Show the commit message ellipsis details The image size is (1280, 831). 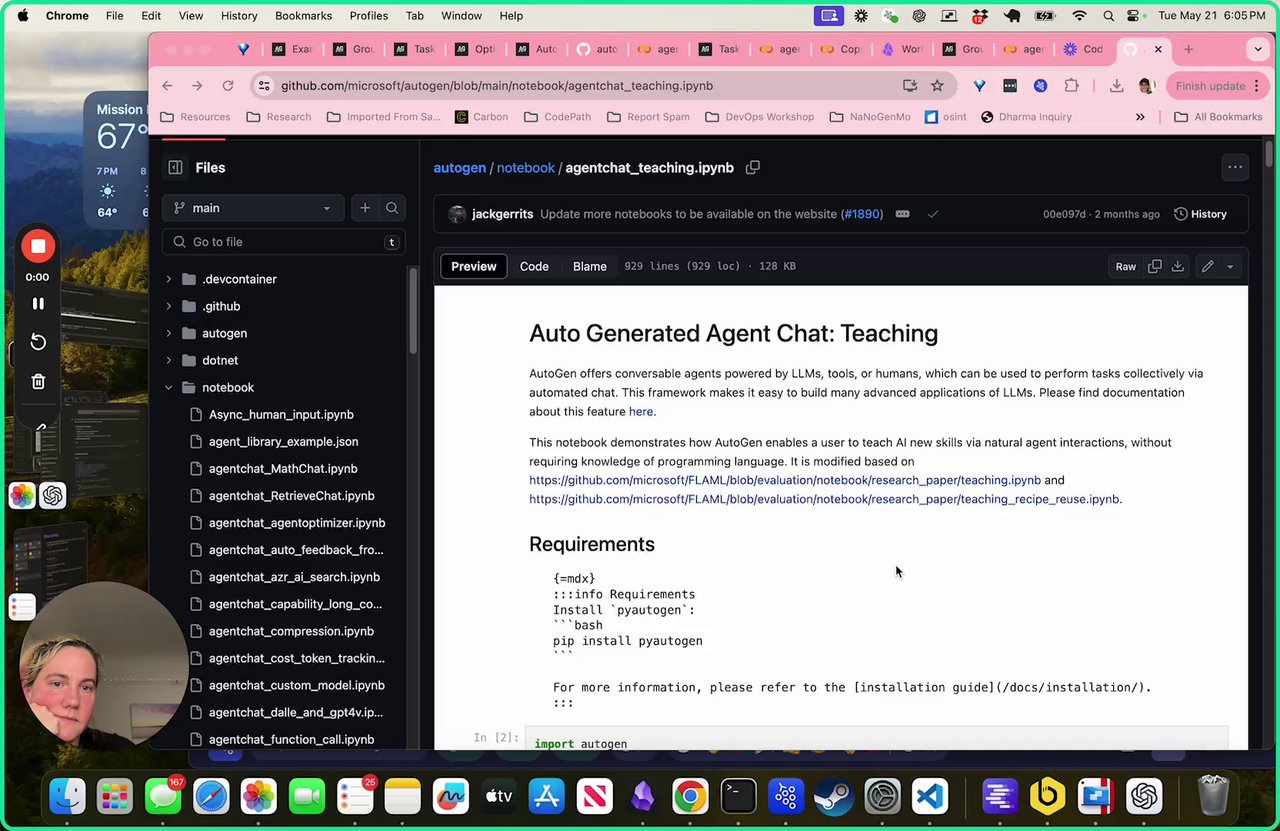coord(902,214)
